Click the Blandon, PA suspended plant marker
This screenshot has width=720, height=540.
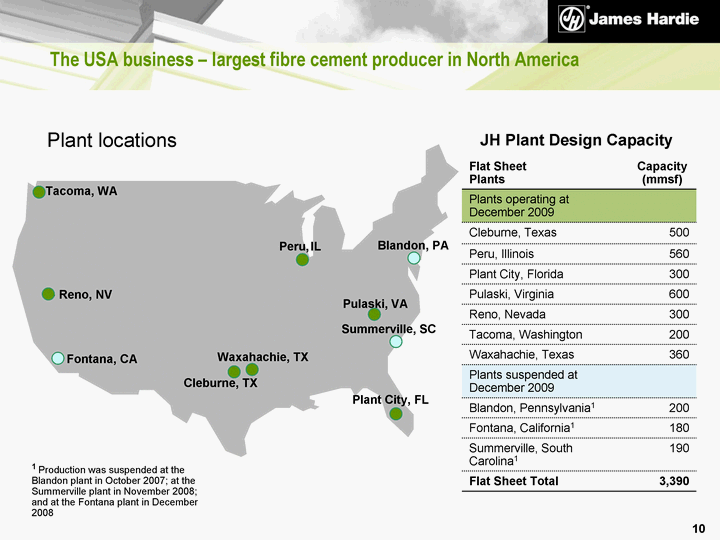click(x=414, y=258)
